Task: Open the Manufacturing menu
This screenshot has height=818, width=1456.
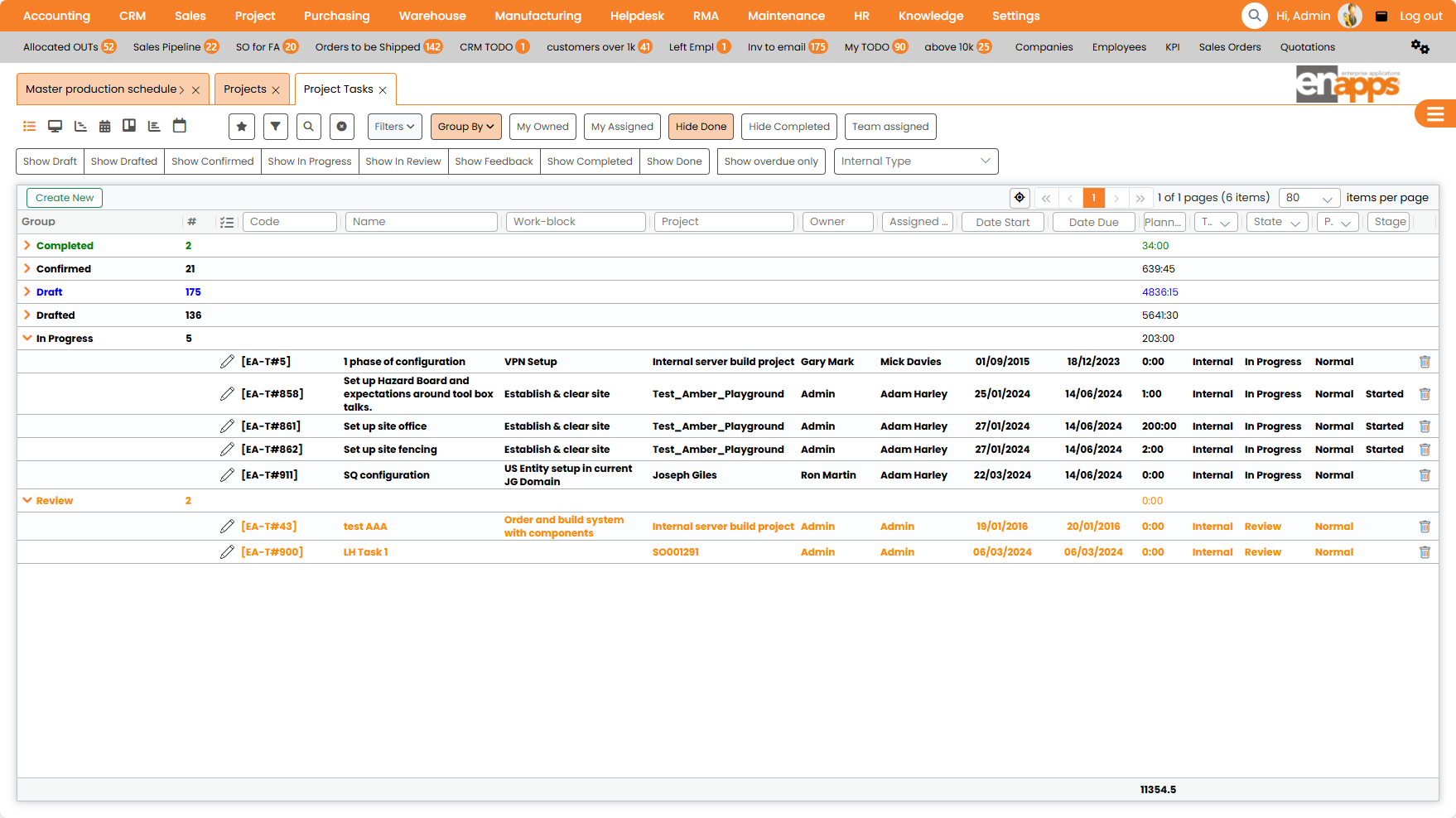Action: (x=538, y=16)
